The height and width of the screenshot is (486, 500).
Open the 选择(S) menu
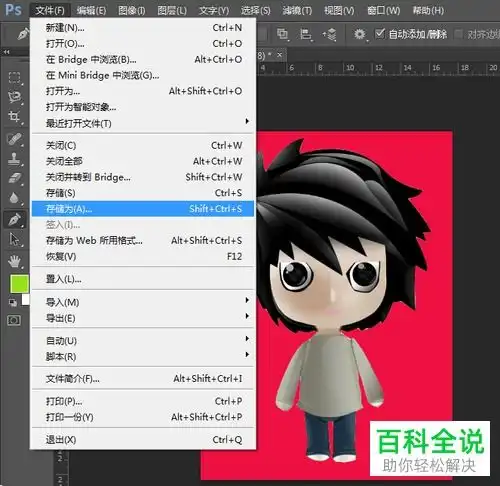[x=256, y=11]
